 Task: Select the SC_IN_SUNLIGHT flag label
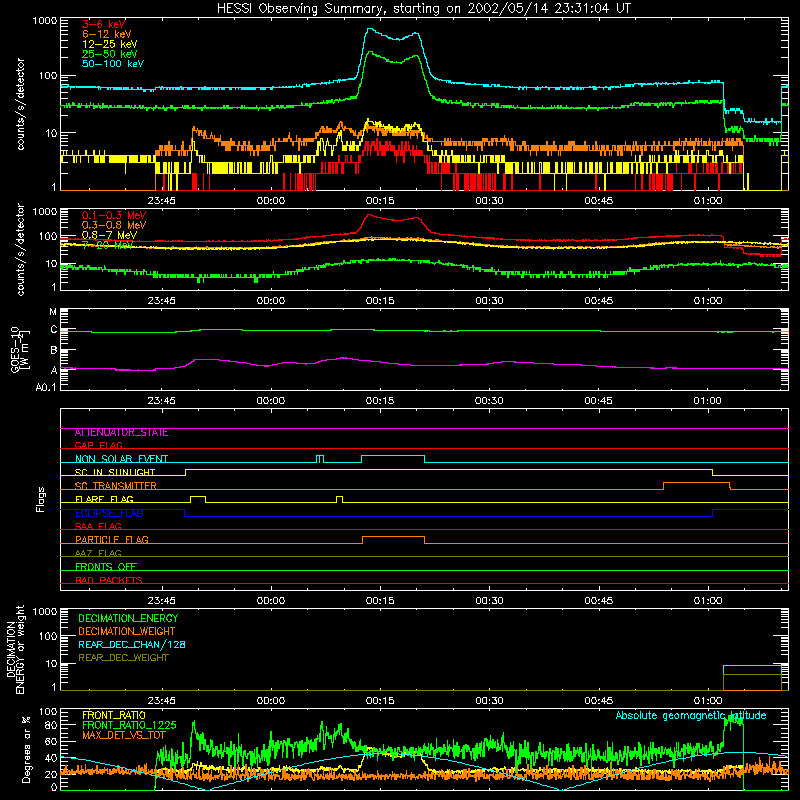pyautogui.click(x=115, y=472)
